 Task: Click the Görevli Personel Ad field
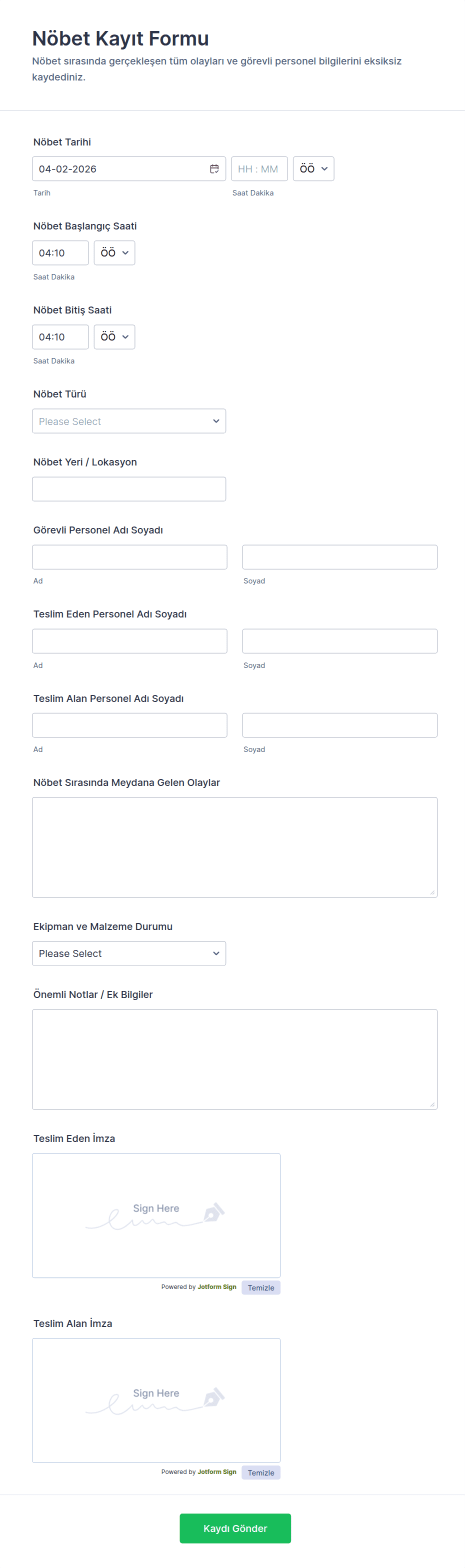click(x=129, y=557)
